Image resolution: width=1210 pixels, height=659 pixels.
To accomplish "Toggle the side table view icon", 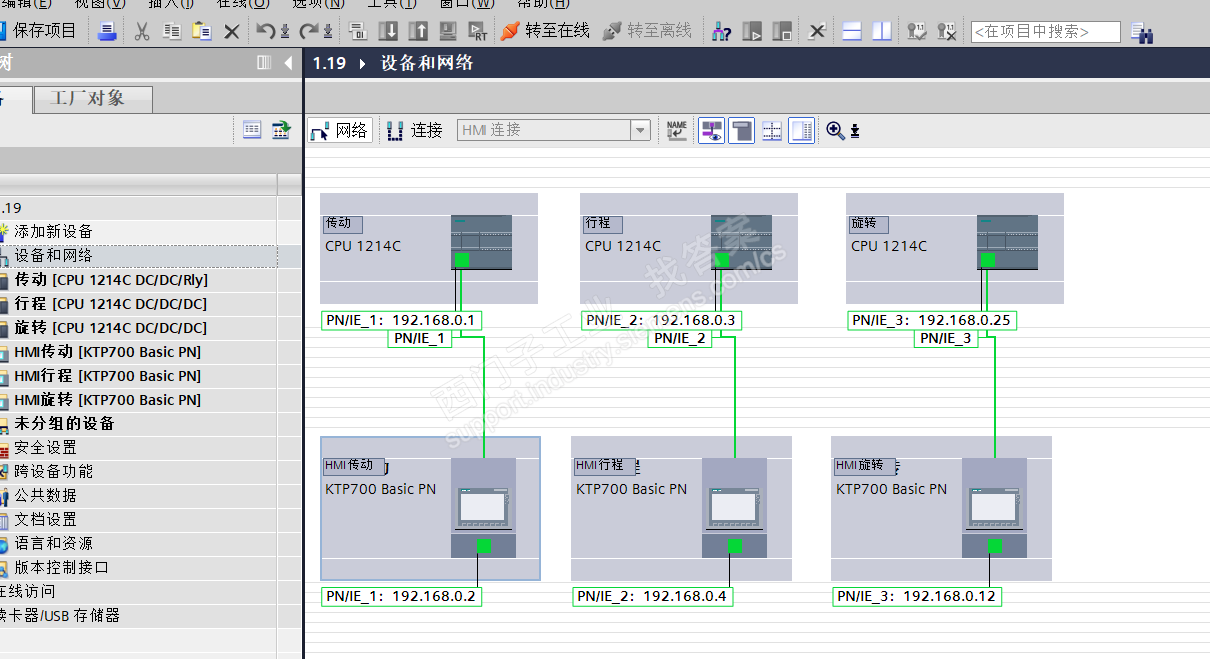I will click(802, 130).
